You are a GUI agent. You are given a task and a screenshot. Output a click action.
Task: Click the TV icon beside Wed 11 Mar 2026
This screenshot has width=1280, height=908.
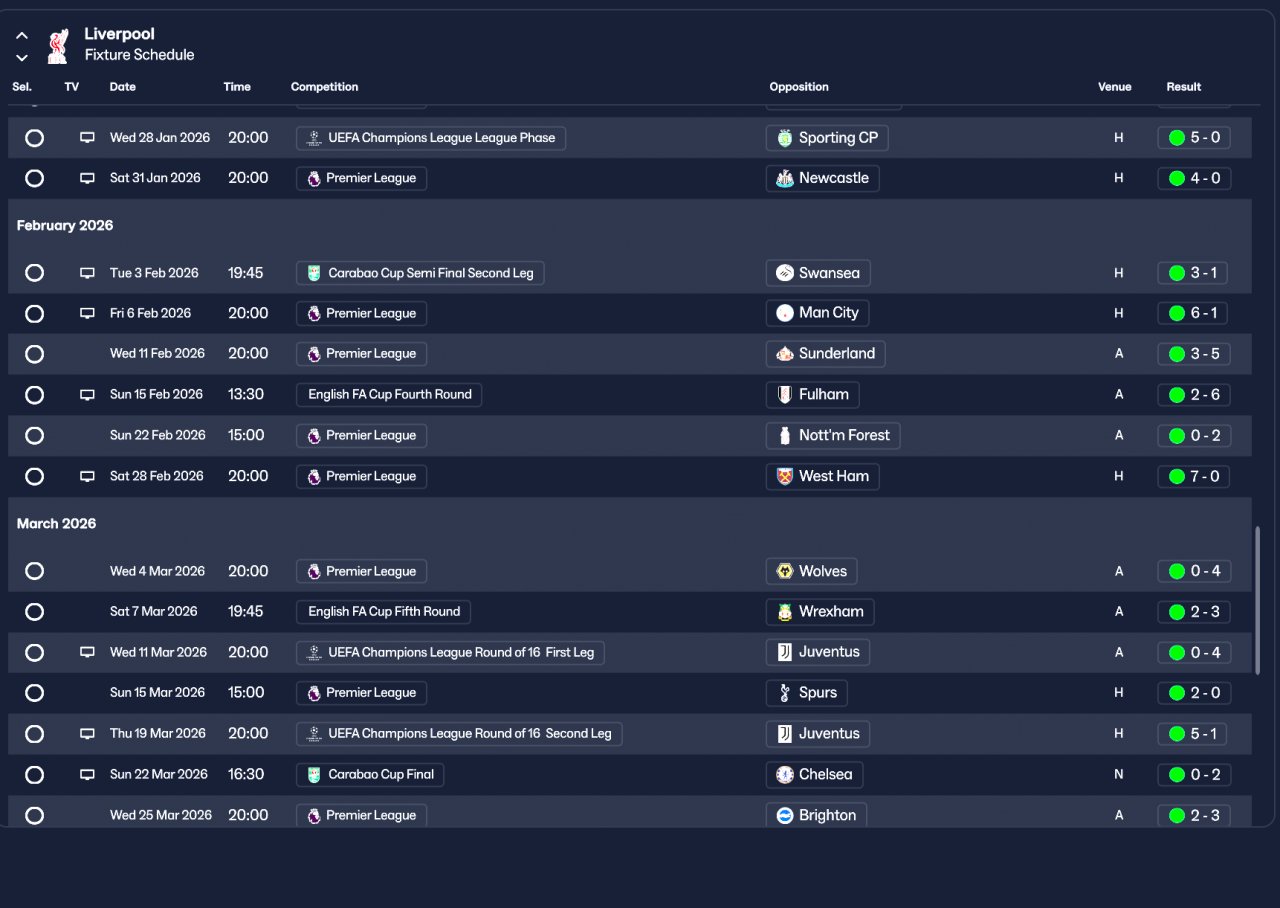[87, 652]
